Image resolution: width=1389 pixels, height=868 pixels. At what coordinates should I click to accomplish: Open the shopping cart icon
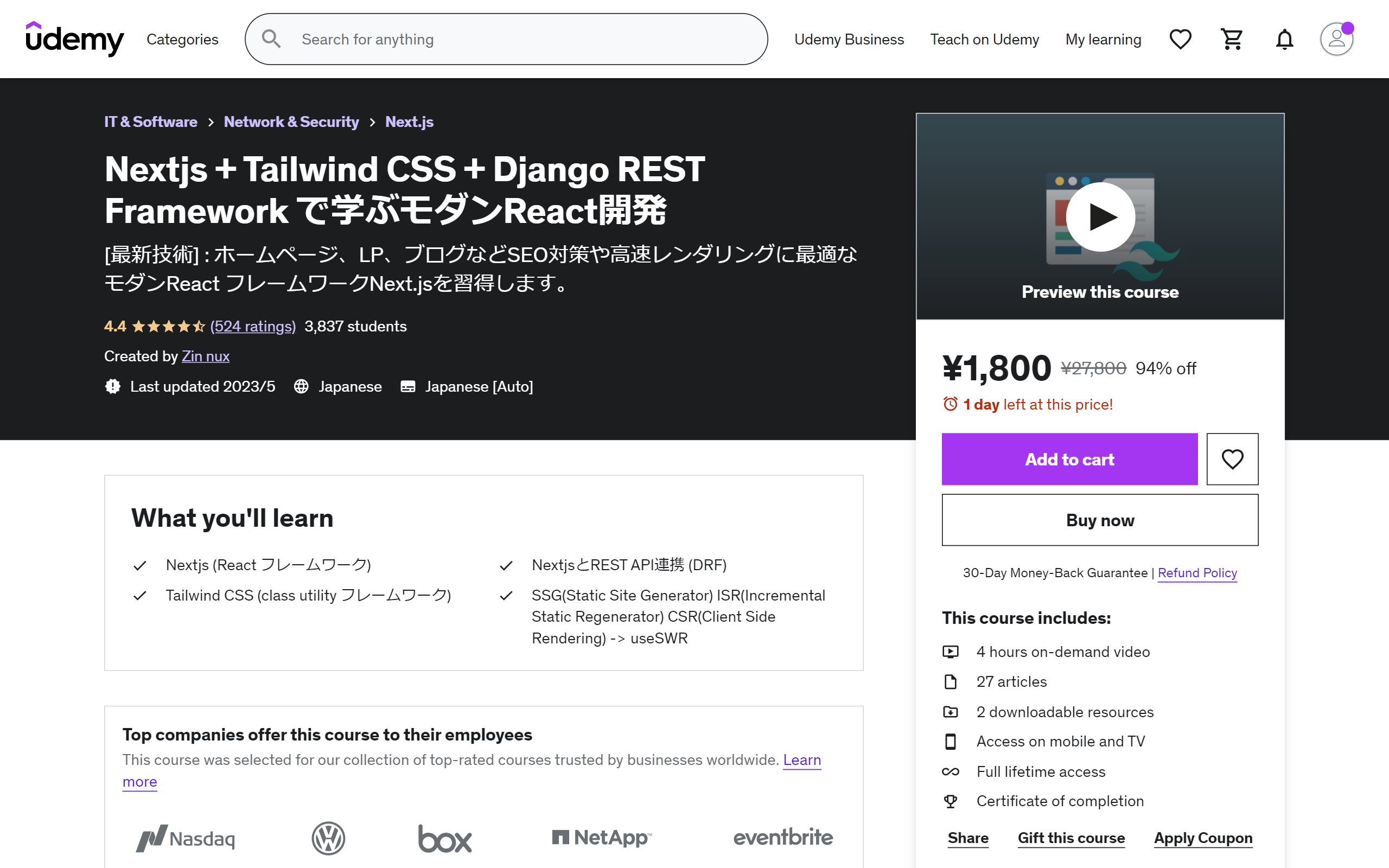1232,39
